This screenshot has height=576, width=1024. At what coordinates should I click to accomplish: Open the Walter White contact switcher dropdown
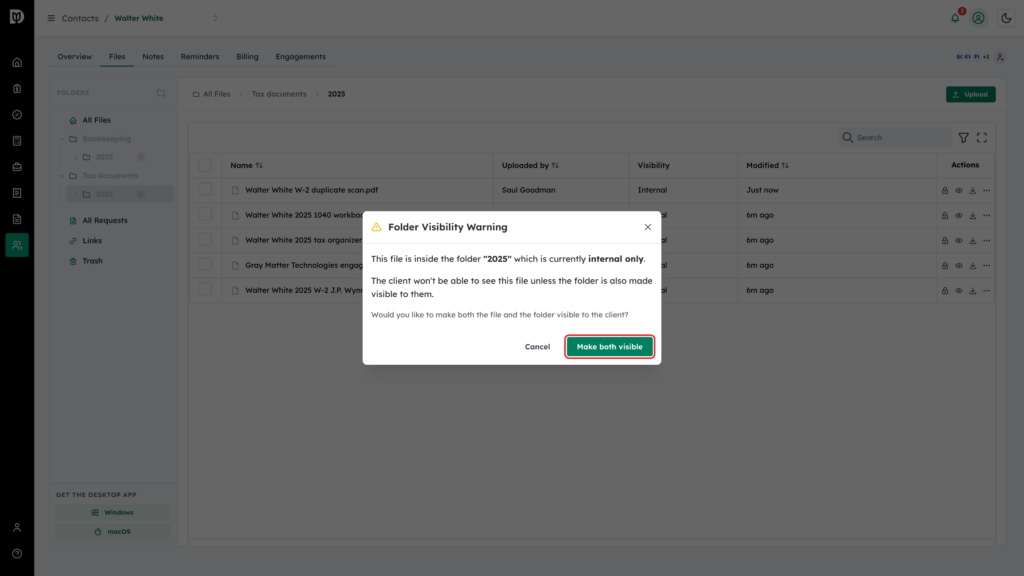tap(215, 18)
